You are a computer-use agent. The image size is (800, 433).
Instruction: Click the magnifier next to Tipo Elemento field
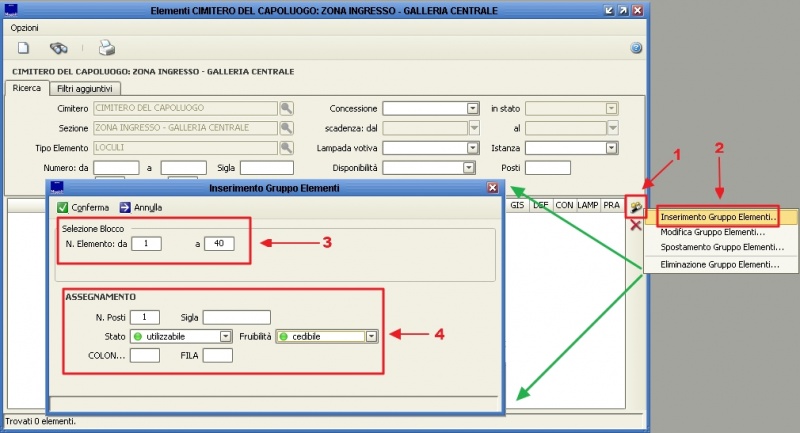[x=286, y=148]
